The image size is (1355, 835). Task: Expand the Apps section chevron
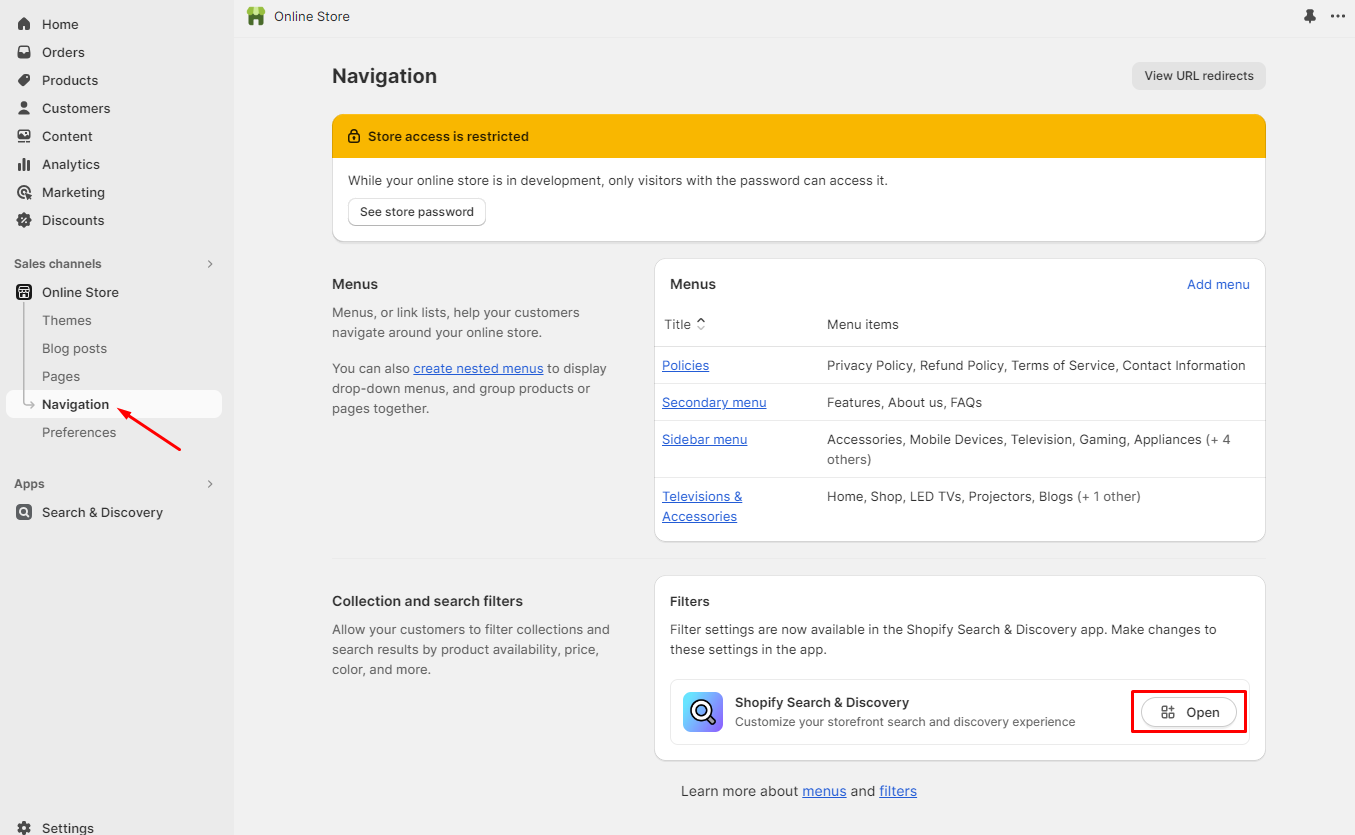click(210, 484)
